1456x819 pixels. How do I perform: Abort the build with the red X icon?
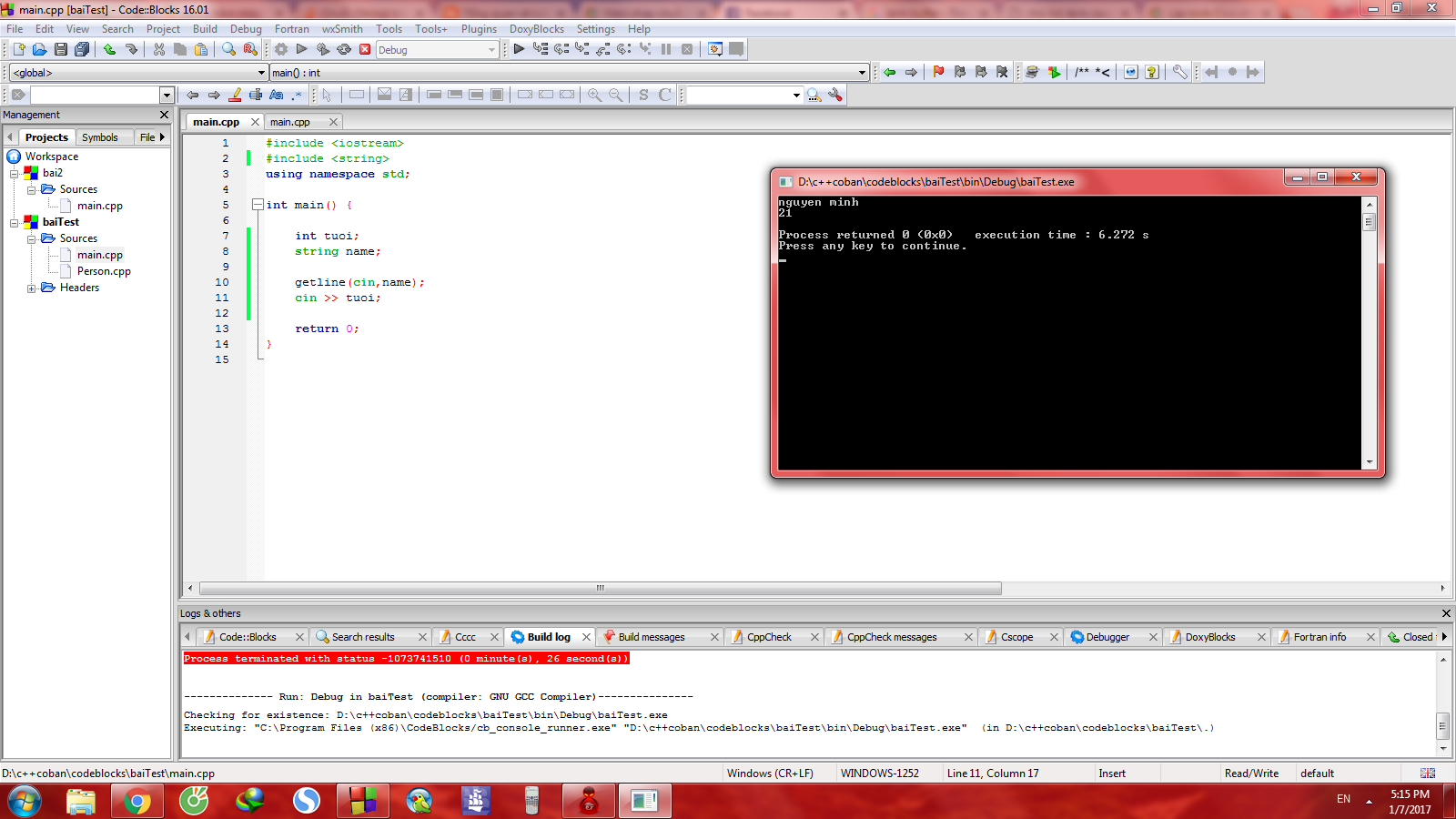click(365, 49)
